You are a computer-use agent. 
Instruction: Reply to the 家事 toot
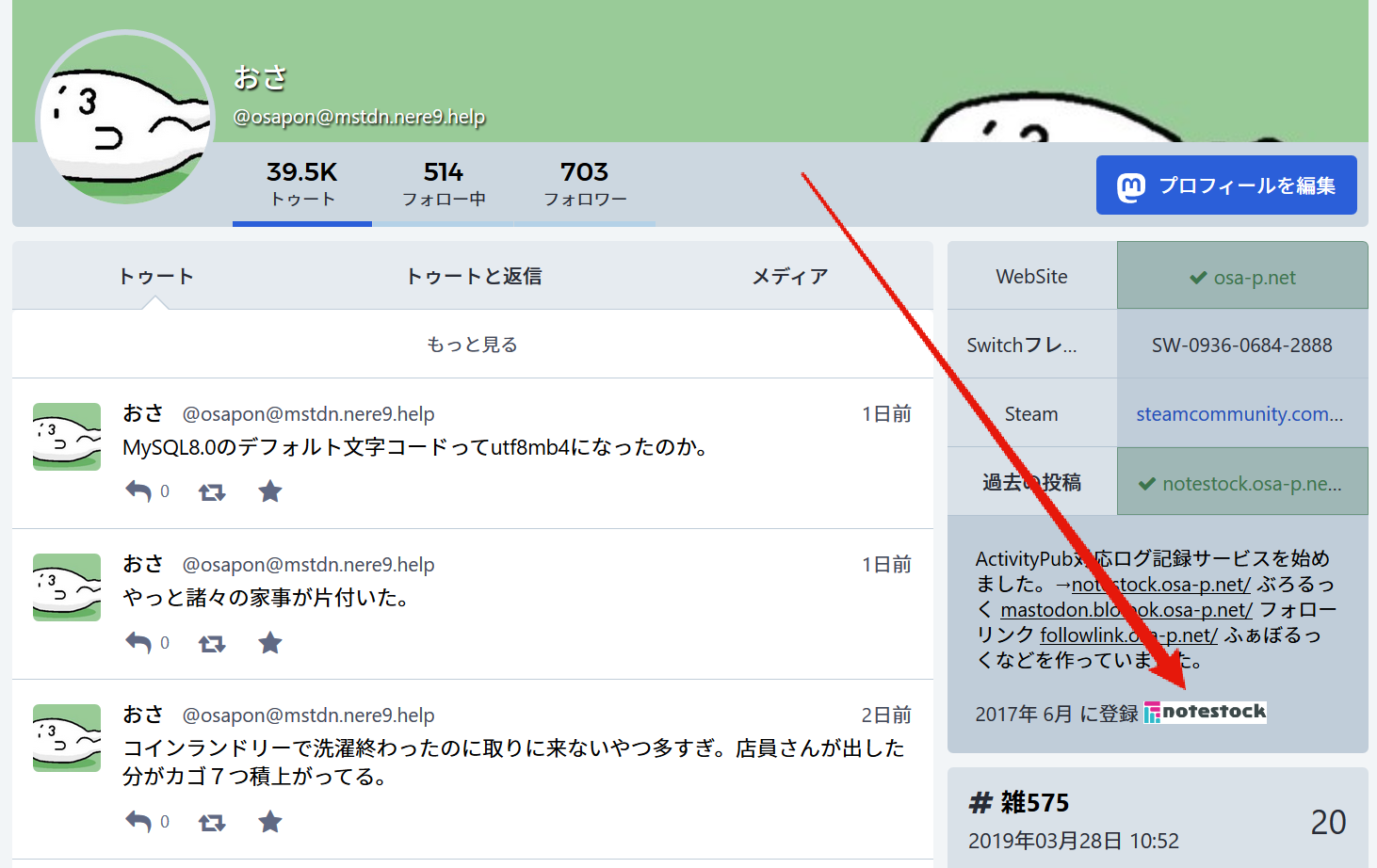tap(139, 642)
